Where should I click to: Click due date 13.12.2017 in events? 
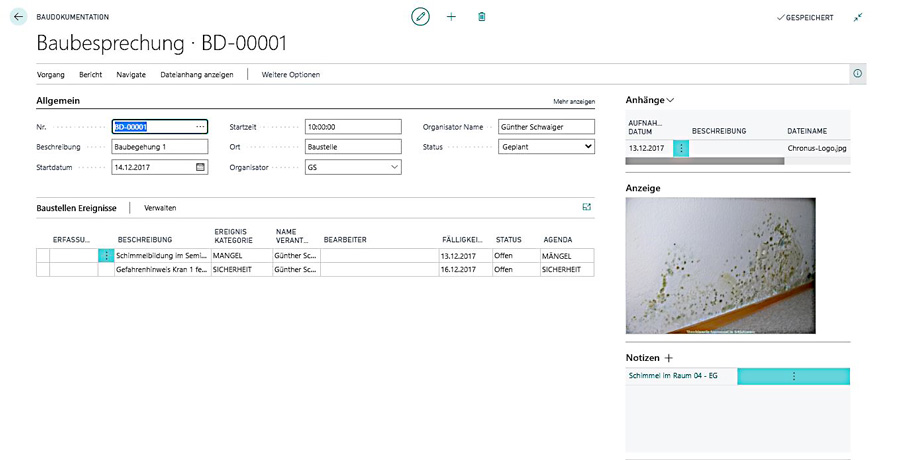pos(465,256)
